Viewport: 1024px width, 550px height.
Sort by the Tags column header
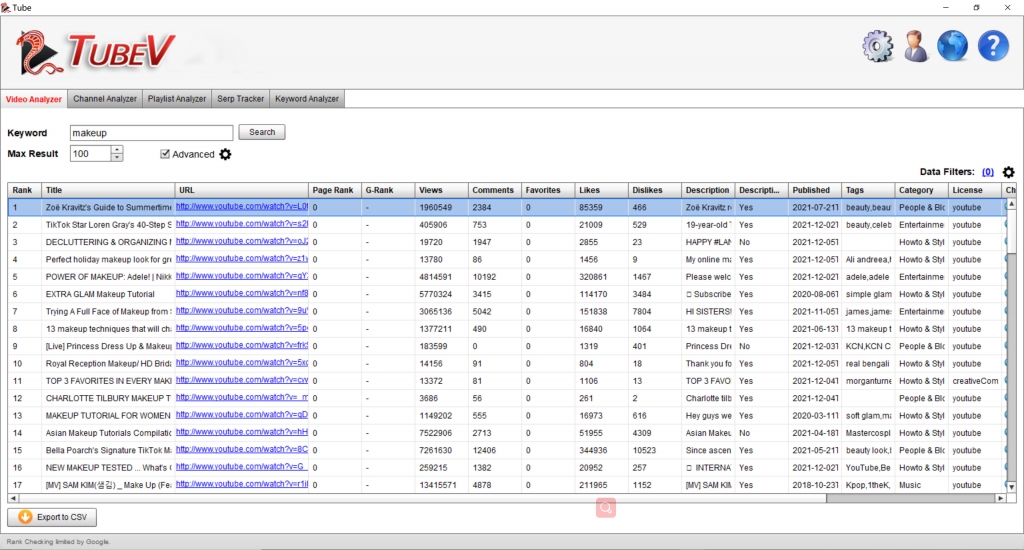click(x=867, y=190)
